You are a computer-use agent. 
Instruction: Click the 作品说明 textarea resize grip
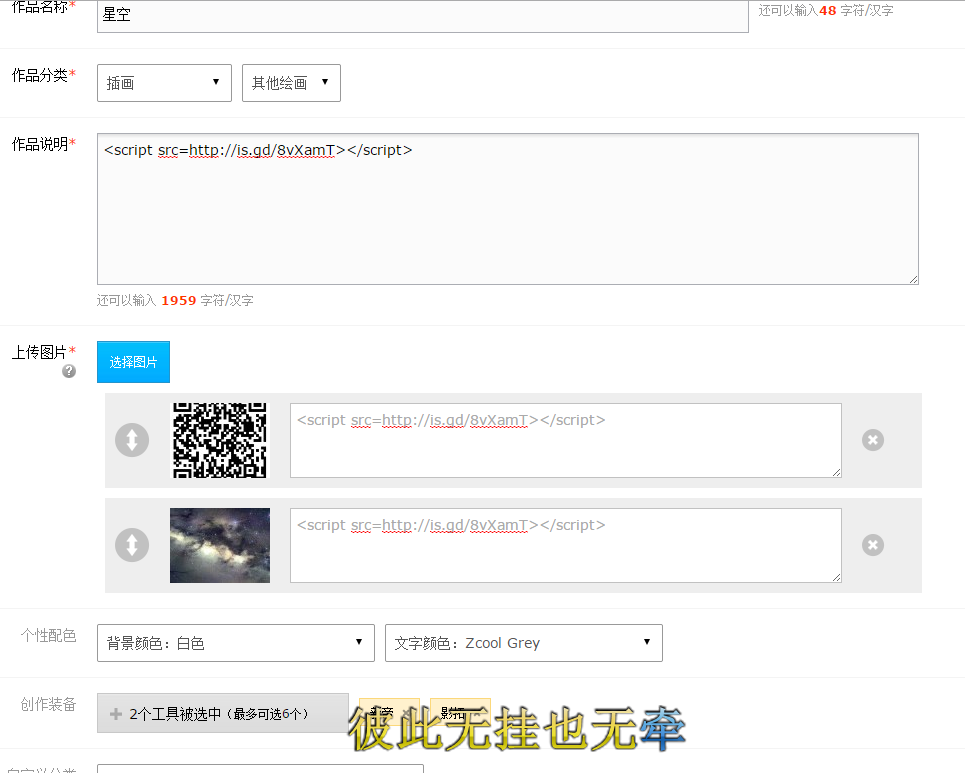tap(913, 279)
